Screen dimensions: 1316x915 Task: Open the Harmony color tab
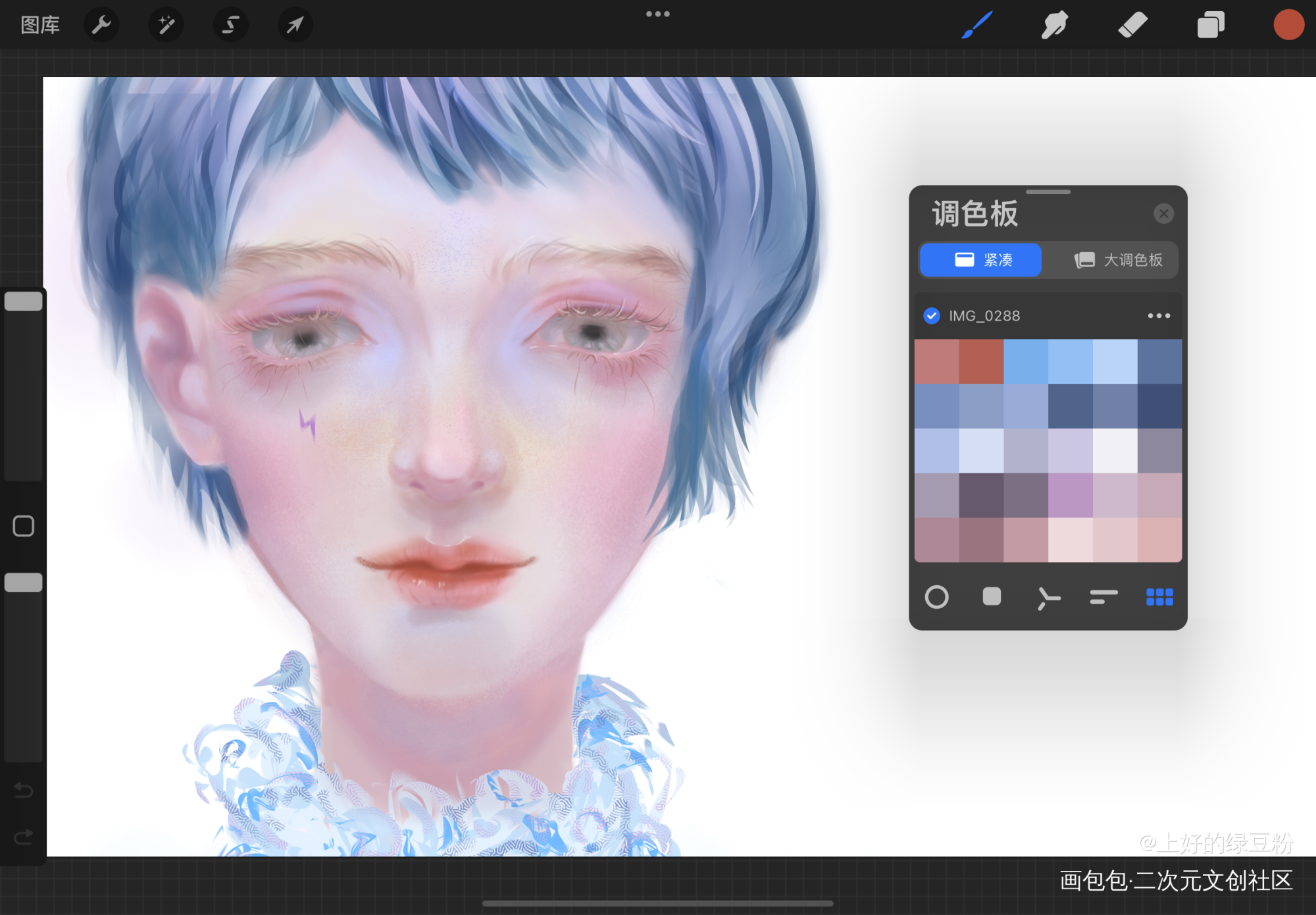point(1048,597)
